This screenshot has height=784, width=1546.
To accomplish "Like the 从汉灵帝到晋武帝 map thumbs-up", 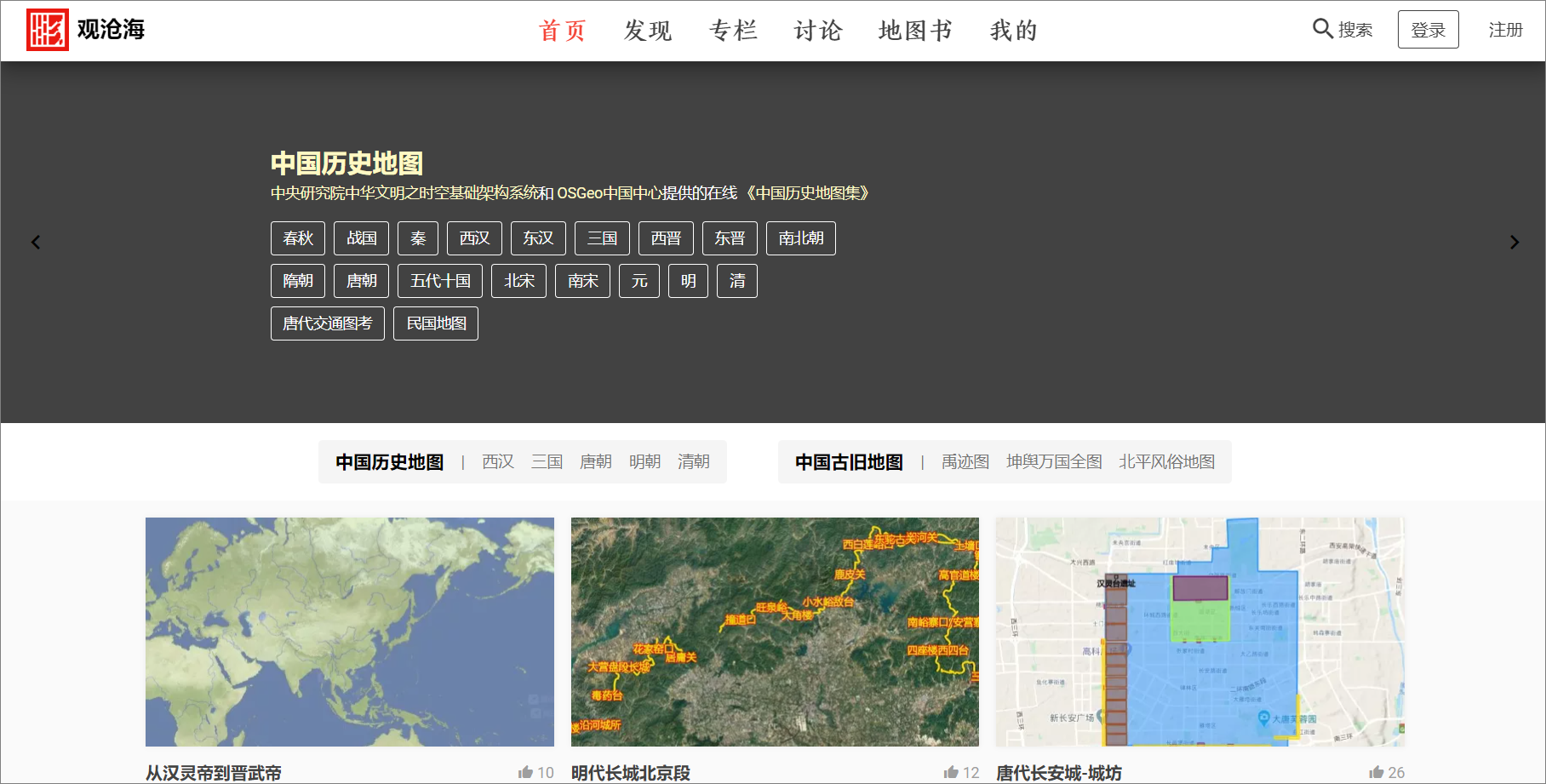I will [525, 772].
